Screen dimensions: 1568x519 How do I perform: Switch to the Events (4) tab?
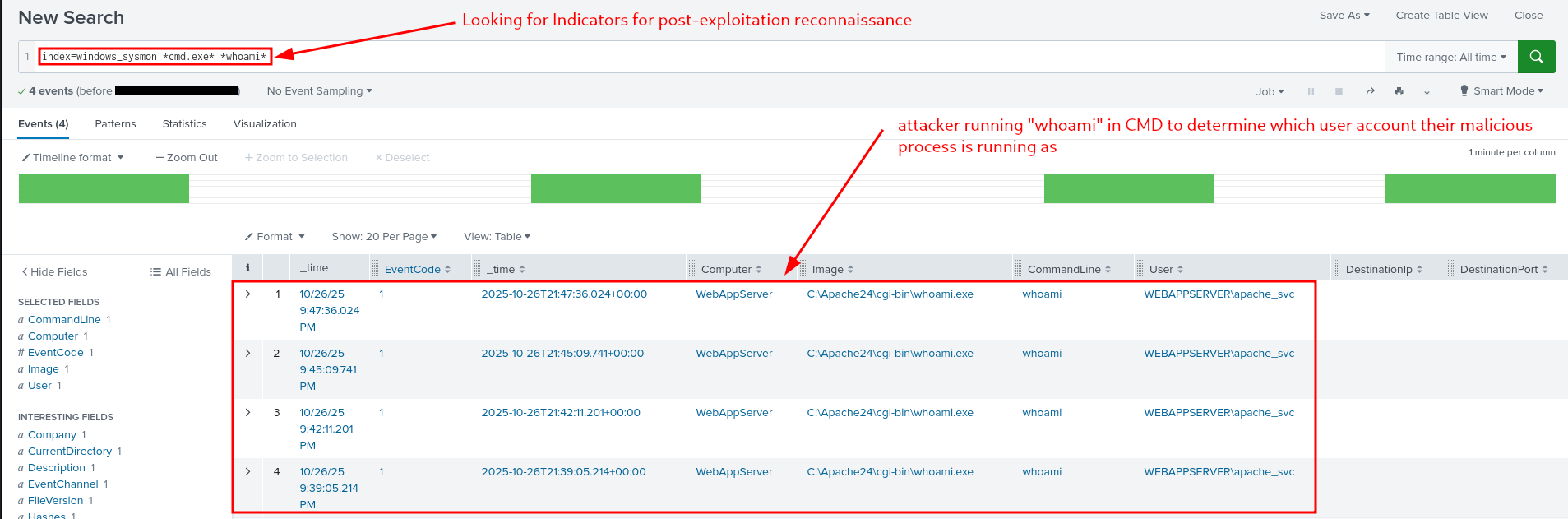click(44, 123)
